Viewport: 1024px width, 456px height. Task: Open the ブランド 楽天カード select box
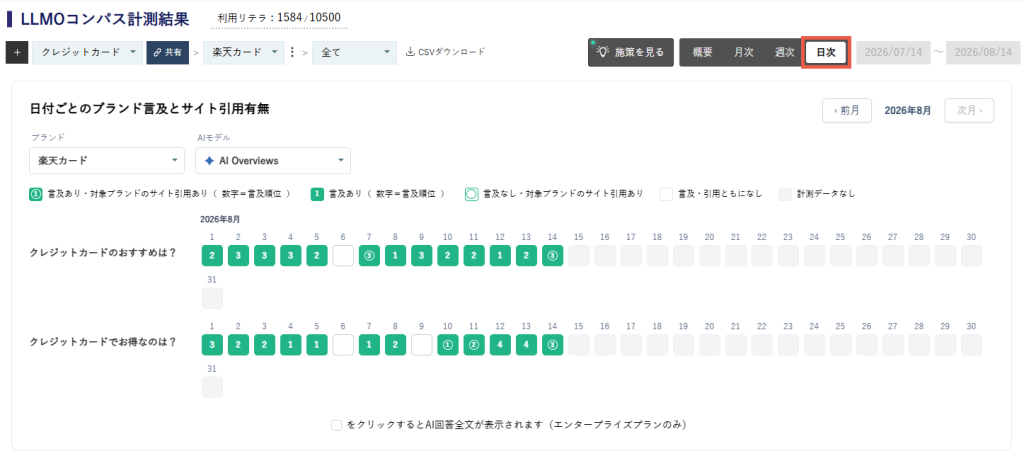click(x=107, y=161)
